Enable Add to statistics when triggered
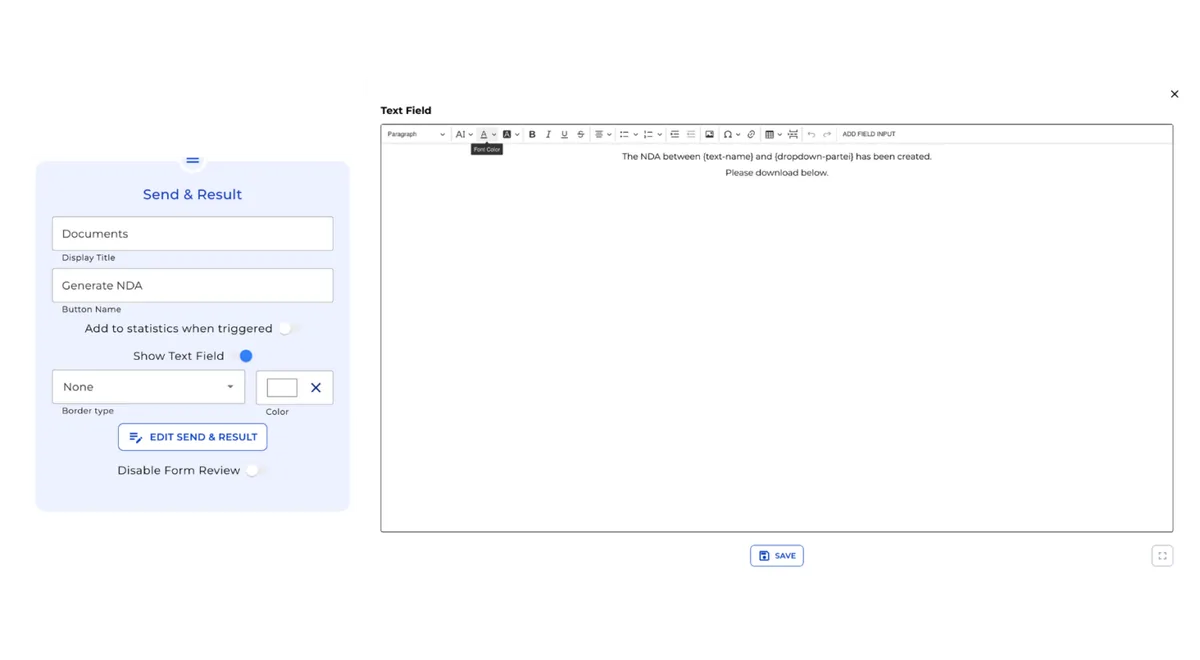1200x660 pixels. click(x=288, y=328)
